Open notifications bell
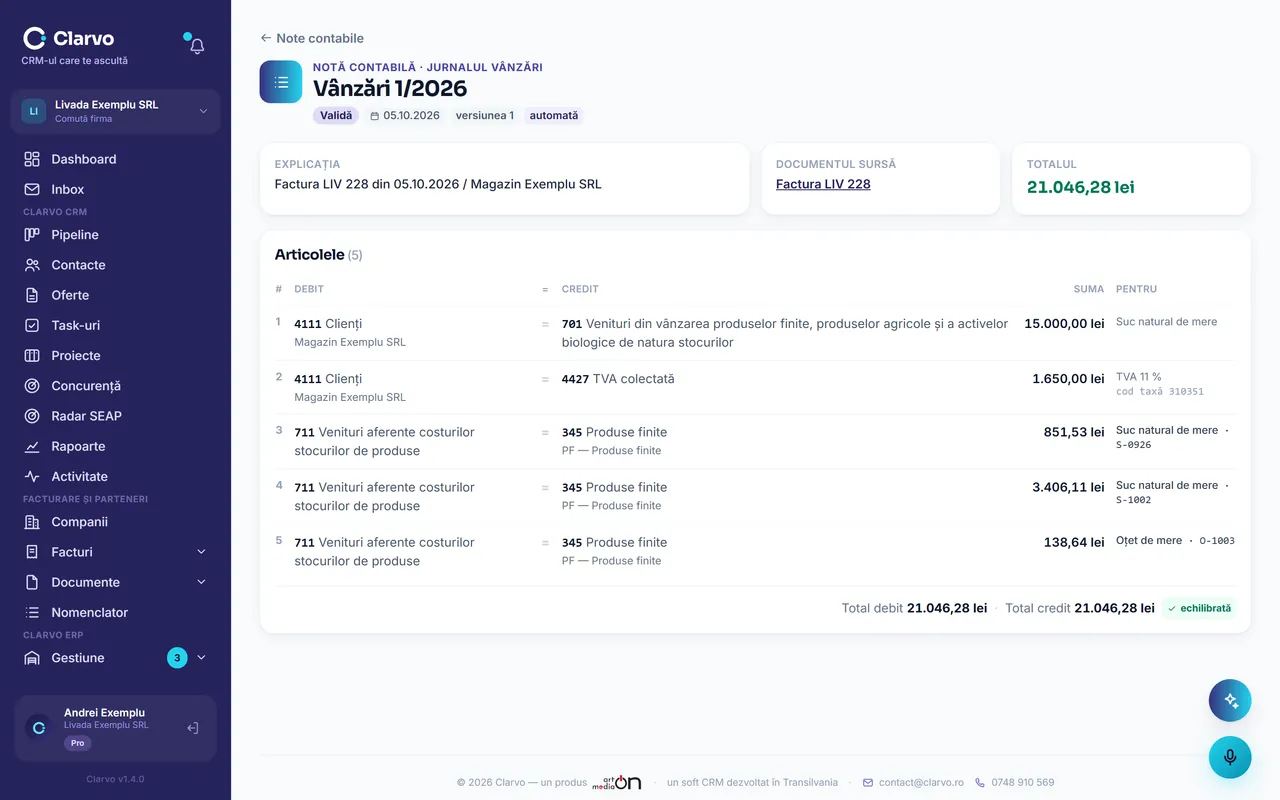The height and width of the screenshot is (800, 1280). [197, 46]
